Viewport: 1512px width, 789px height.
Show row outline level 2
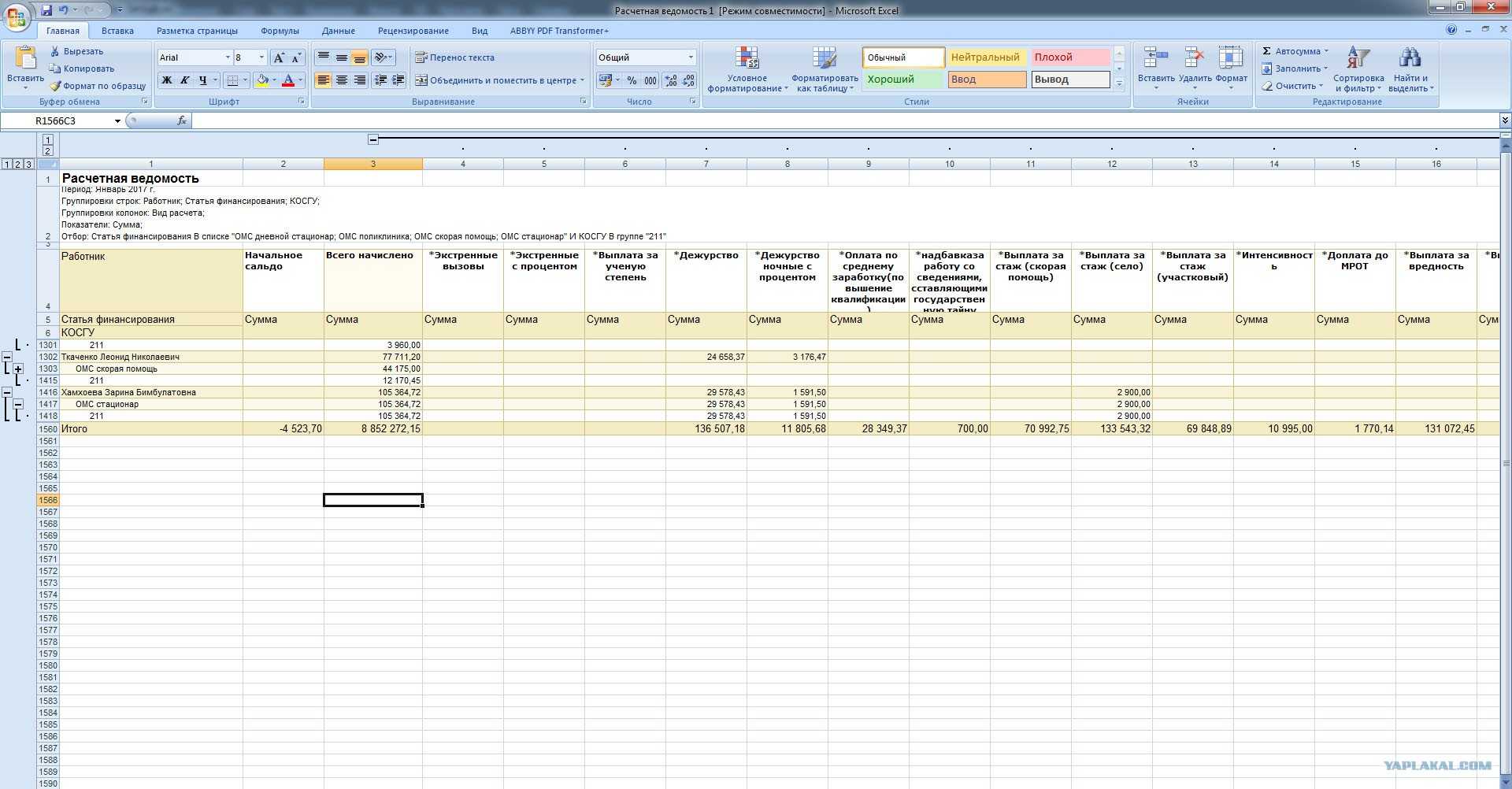point(17,164)
